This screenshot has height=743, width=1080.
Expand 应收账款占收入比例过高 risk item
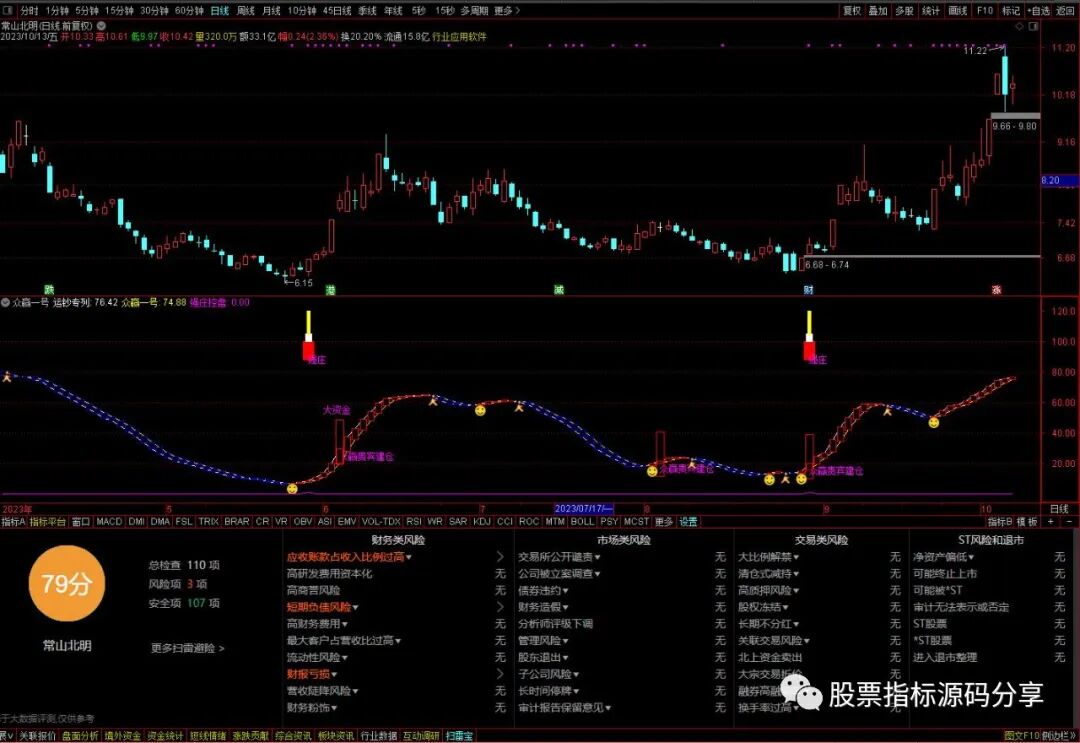[x=349, y=557]
